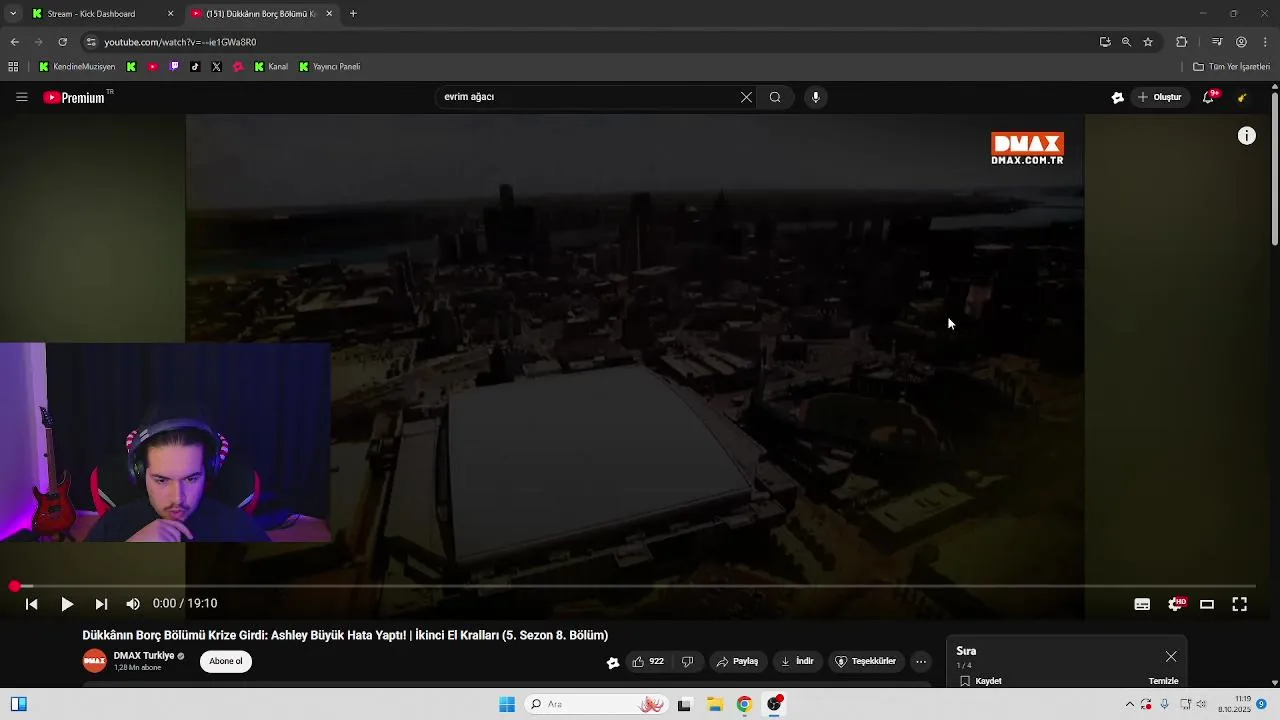Close the Kick Dashboard tab
Image resolution: width=1280 pixels, height=720 pixels.
click(170, 14)
